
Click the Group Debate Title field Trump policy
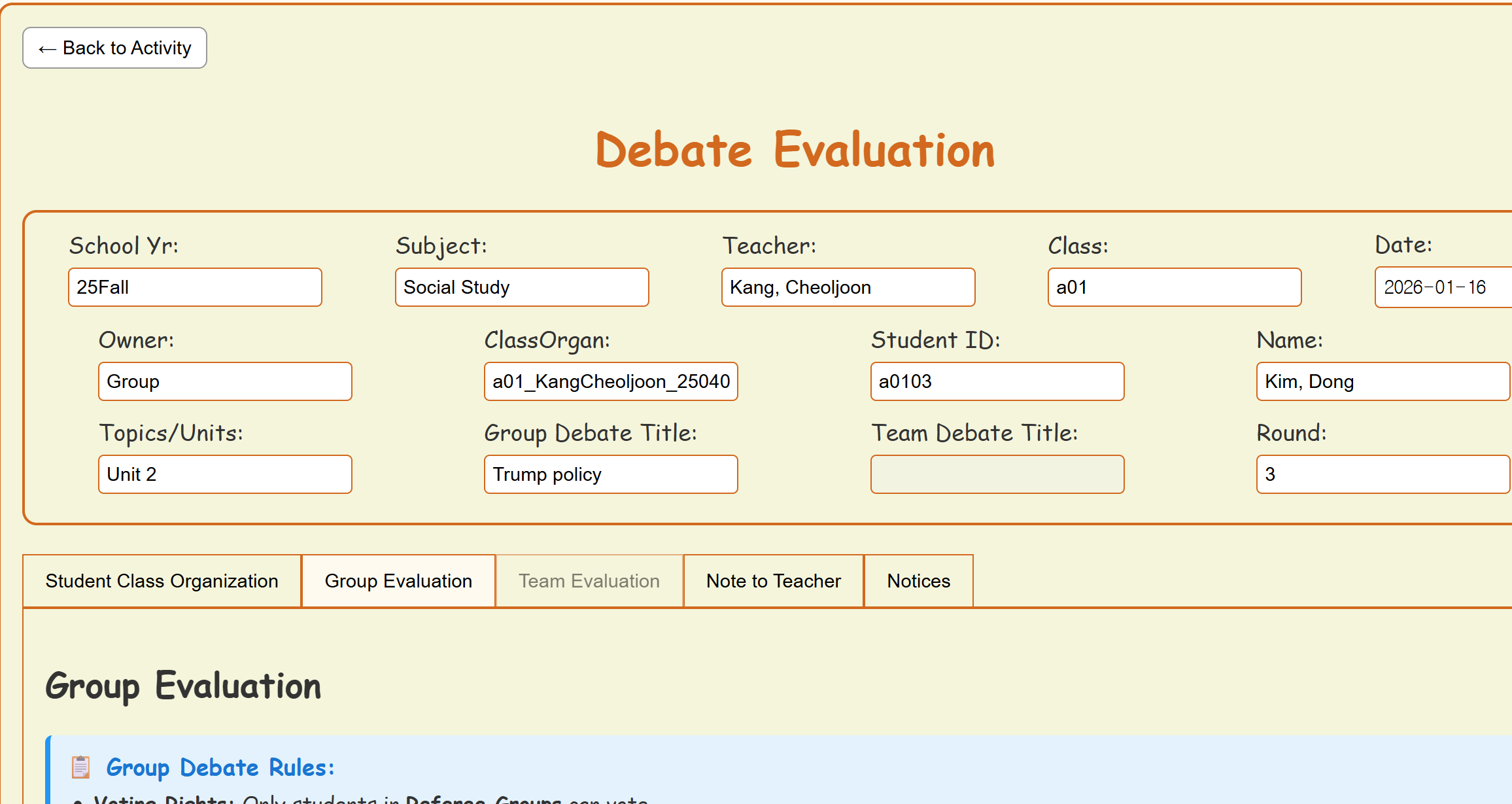tap(611, 474)
